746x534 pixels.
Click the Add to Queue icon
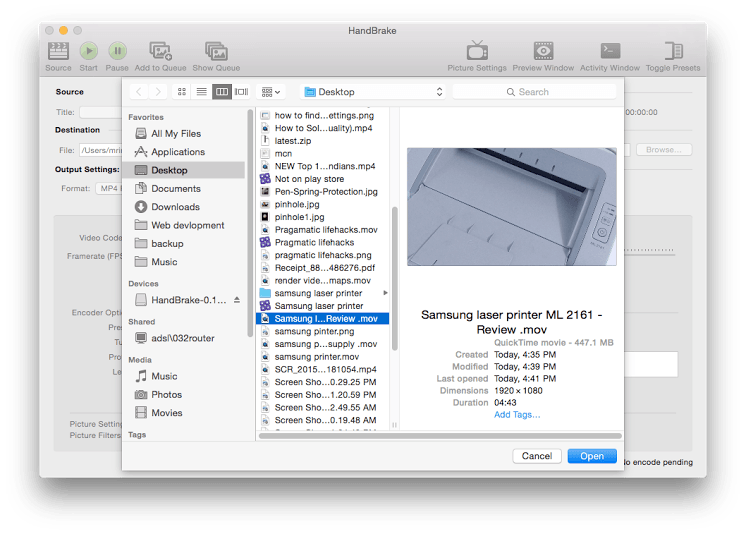tap(160, 51)
